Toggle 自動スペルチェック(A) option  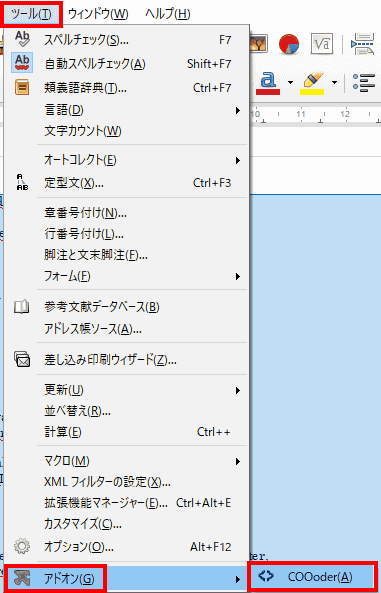(126, 64)
